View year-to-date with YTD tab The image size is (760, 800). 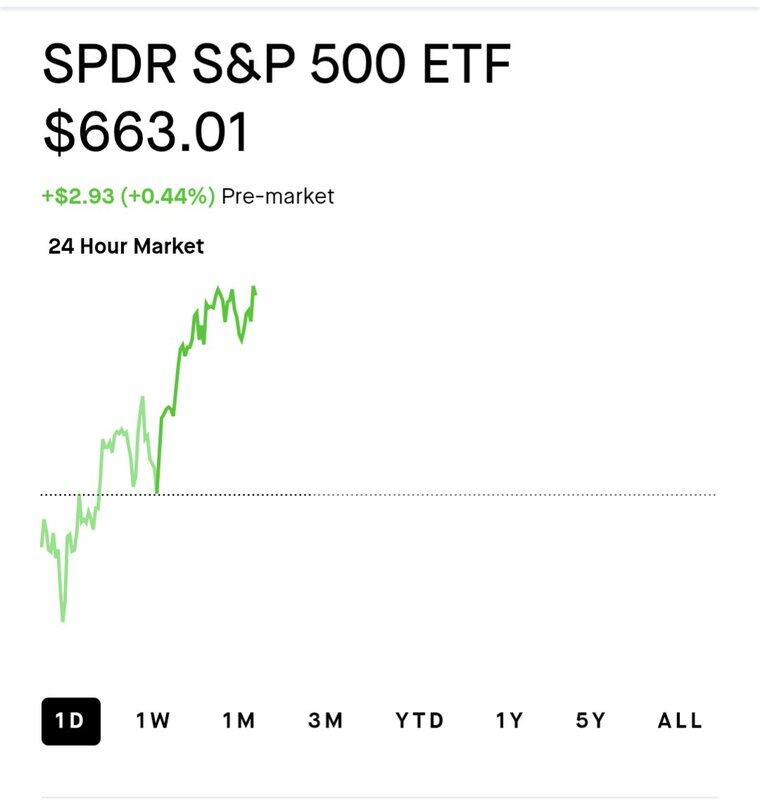pos(419,721)
